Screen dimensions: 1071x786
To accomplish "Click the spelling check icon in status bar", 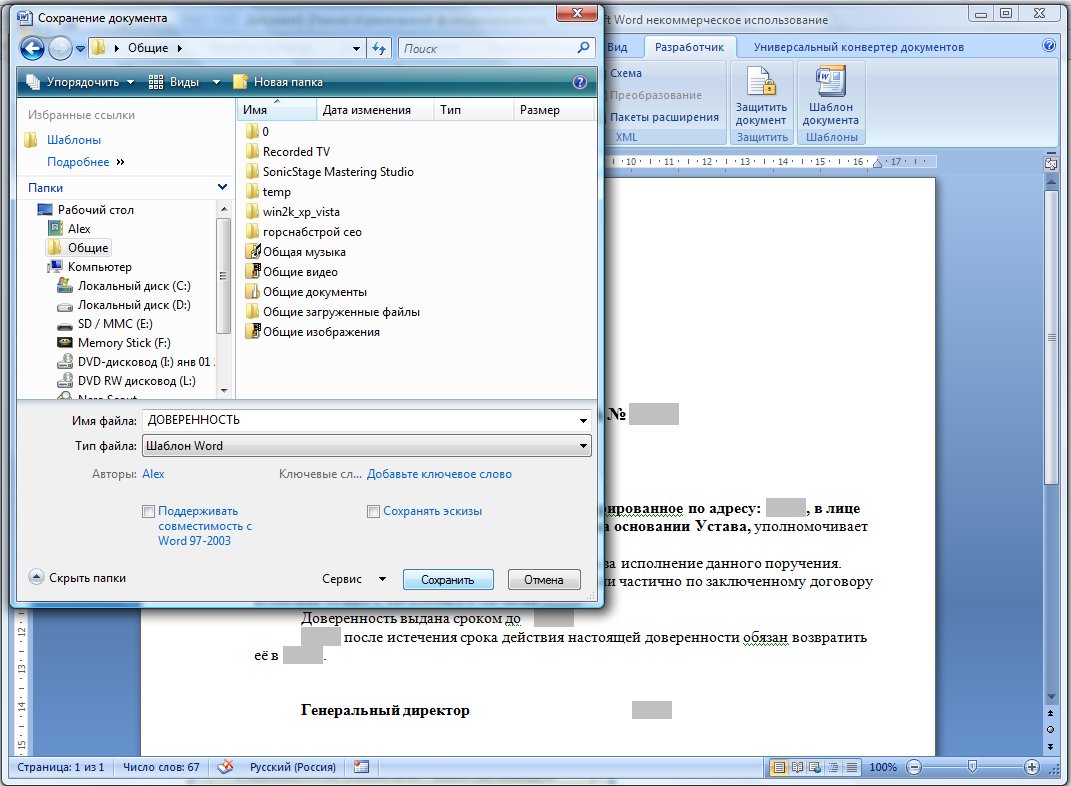I will pyautogui.click(x=225, y=767).
